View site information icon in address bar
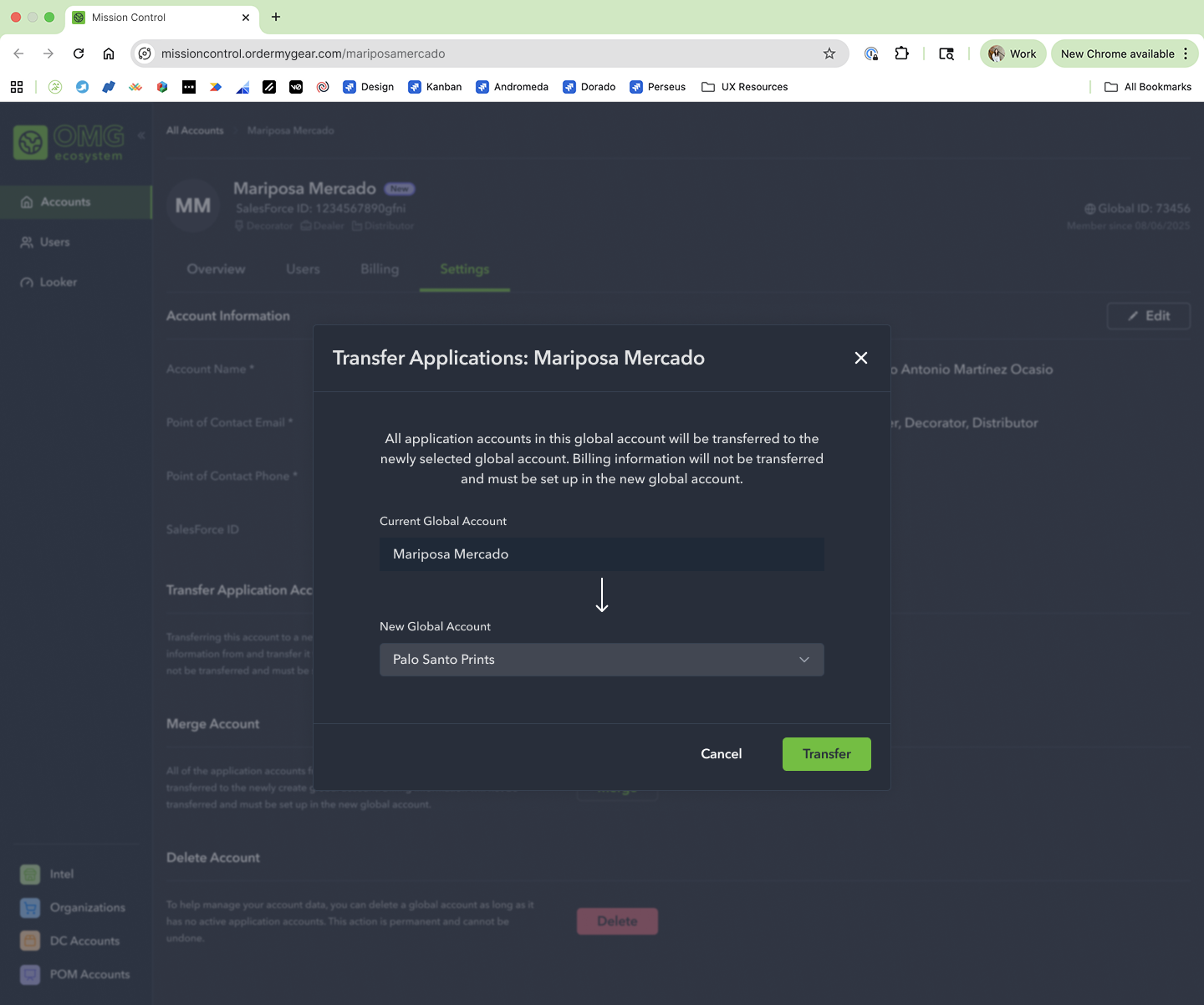 145,54
